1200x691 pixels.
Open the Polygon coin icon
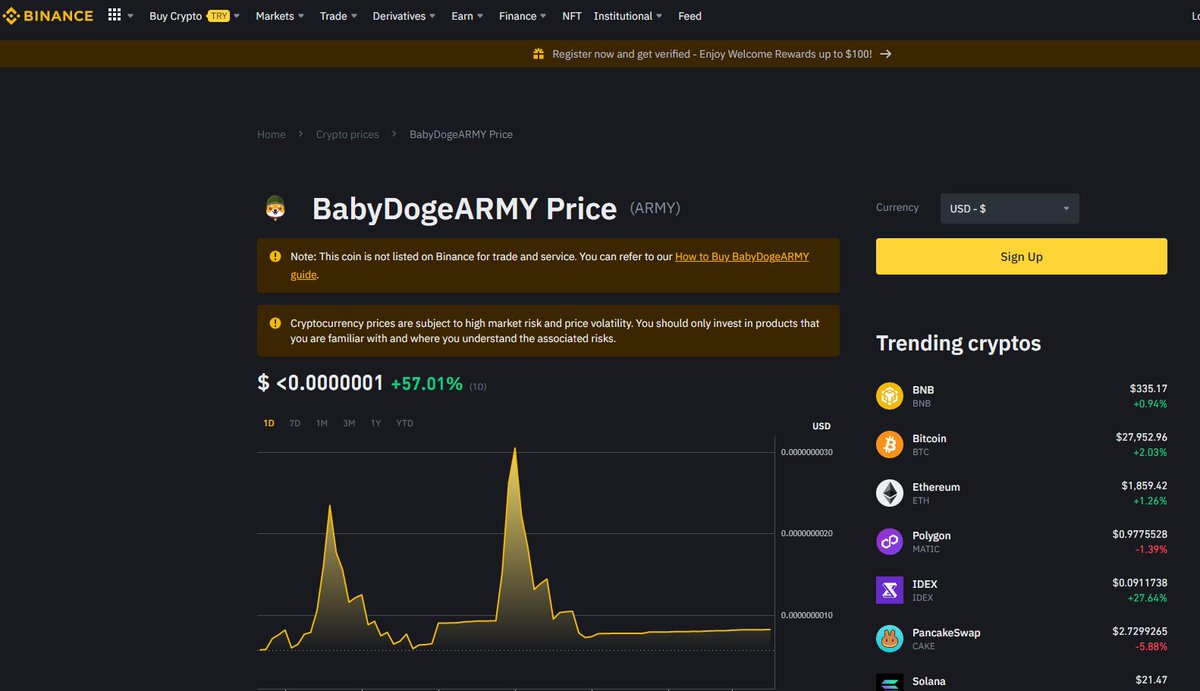click(889, 542)
